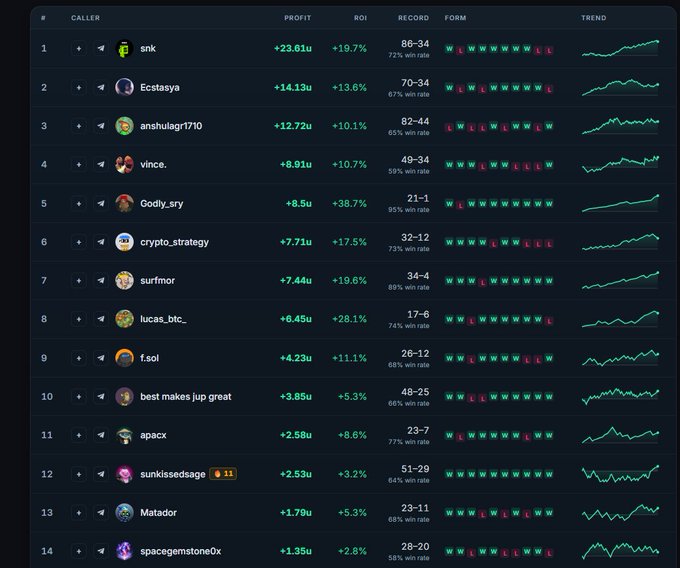680x568 pixels.
Task: Click the plus button in lucas_btc_'s row
Action: coord(78,319)
